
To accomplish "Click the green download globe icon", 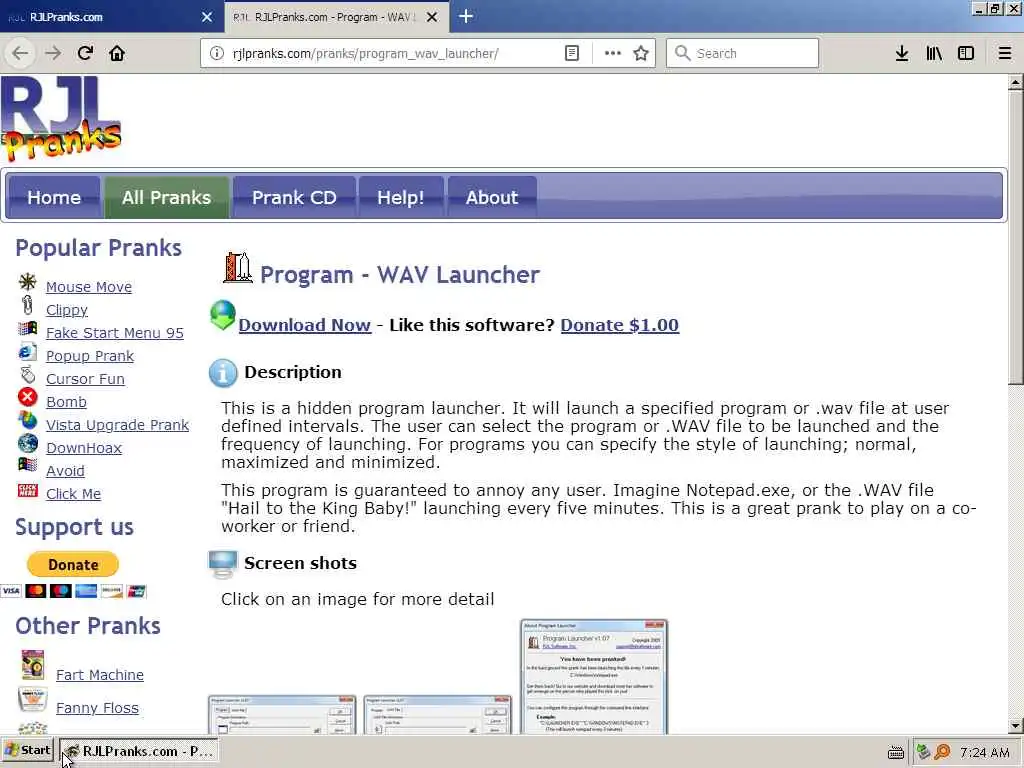I will click(x=223, y=315).
